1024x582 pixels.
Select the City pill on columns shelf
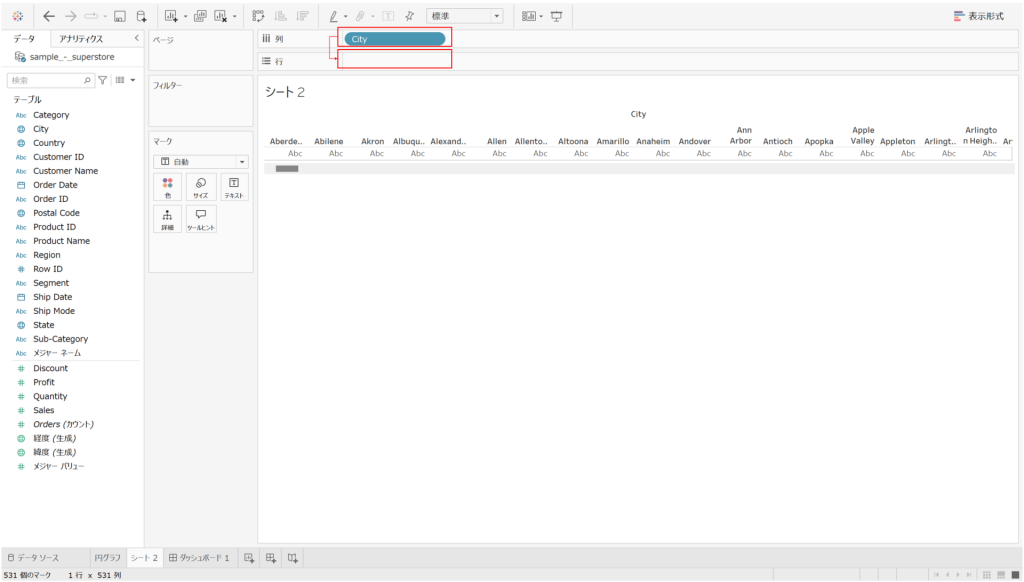click(394, 39)
